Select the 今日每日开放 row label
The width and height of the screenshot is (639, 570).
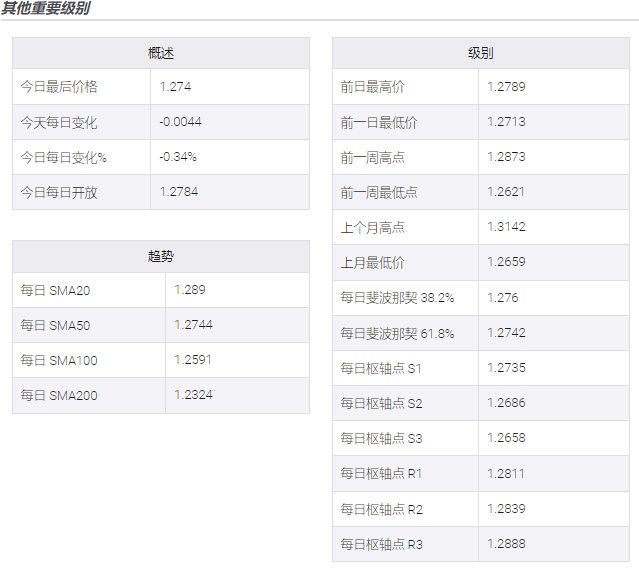coord(59,192)
